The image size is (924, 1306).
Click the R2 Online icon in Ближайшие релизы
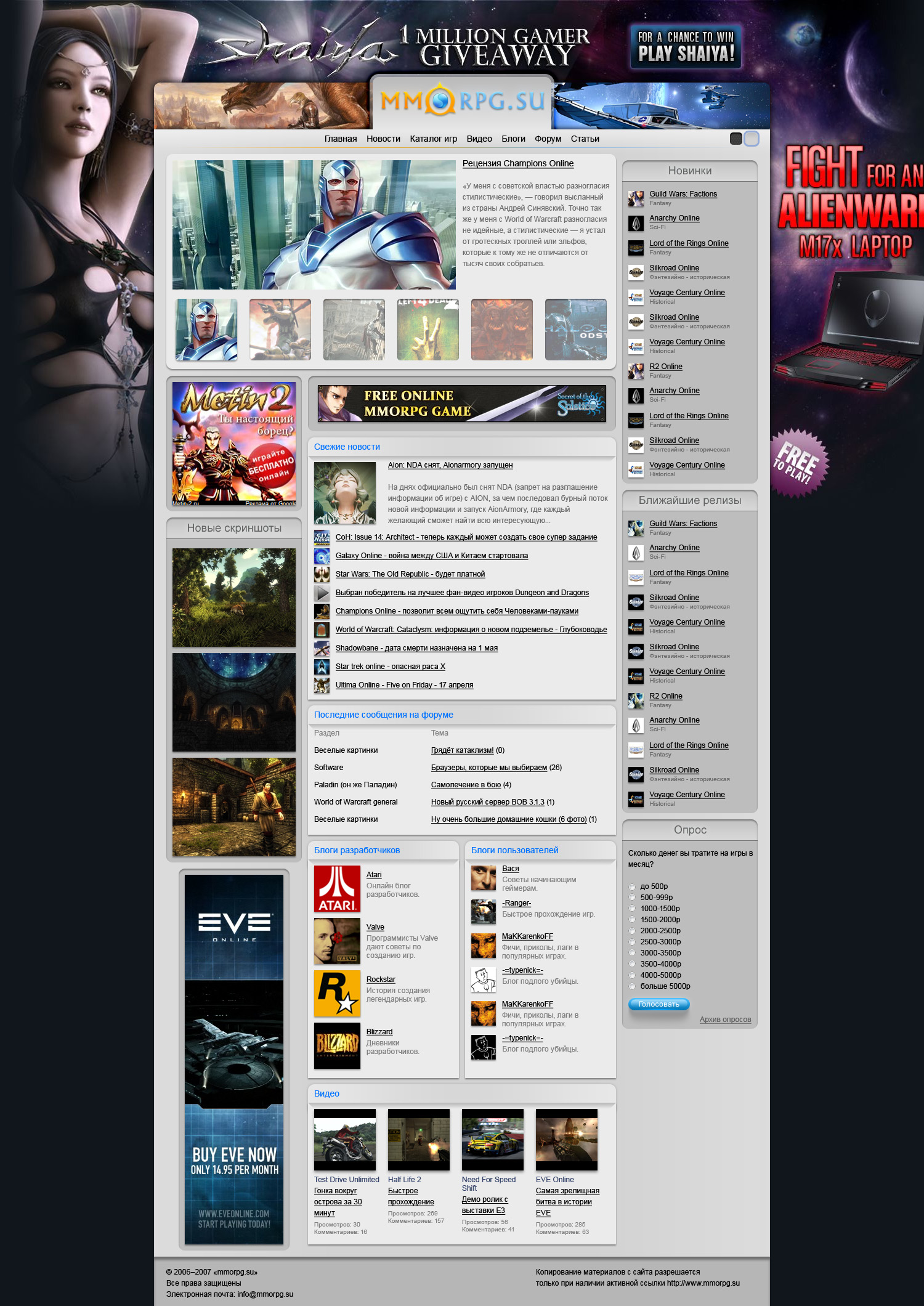coord(636,700)
